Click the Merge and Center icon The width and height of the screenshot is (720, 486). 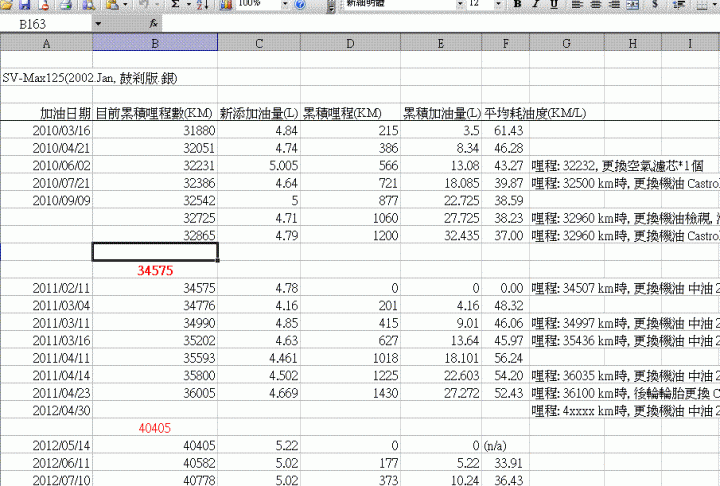click(633, 5)
